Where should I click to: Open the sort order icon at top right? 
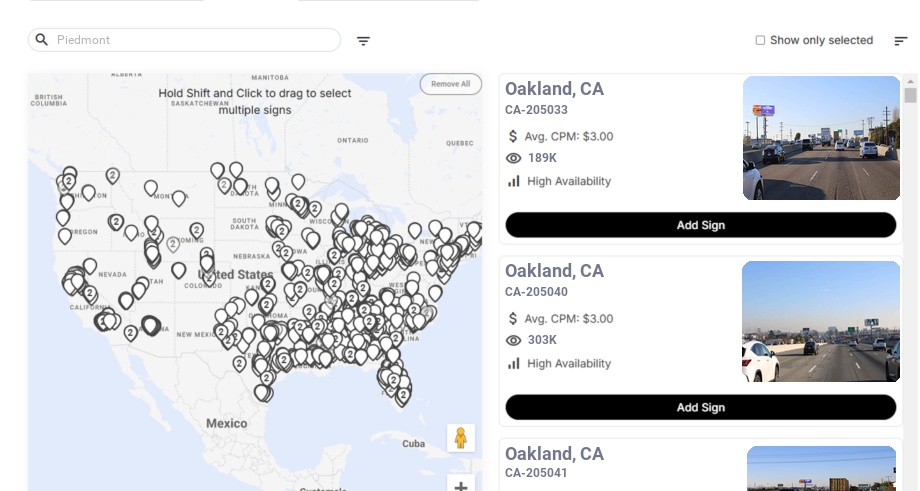click(x=900, y=41)
